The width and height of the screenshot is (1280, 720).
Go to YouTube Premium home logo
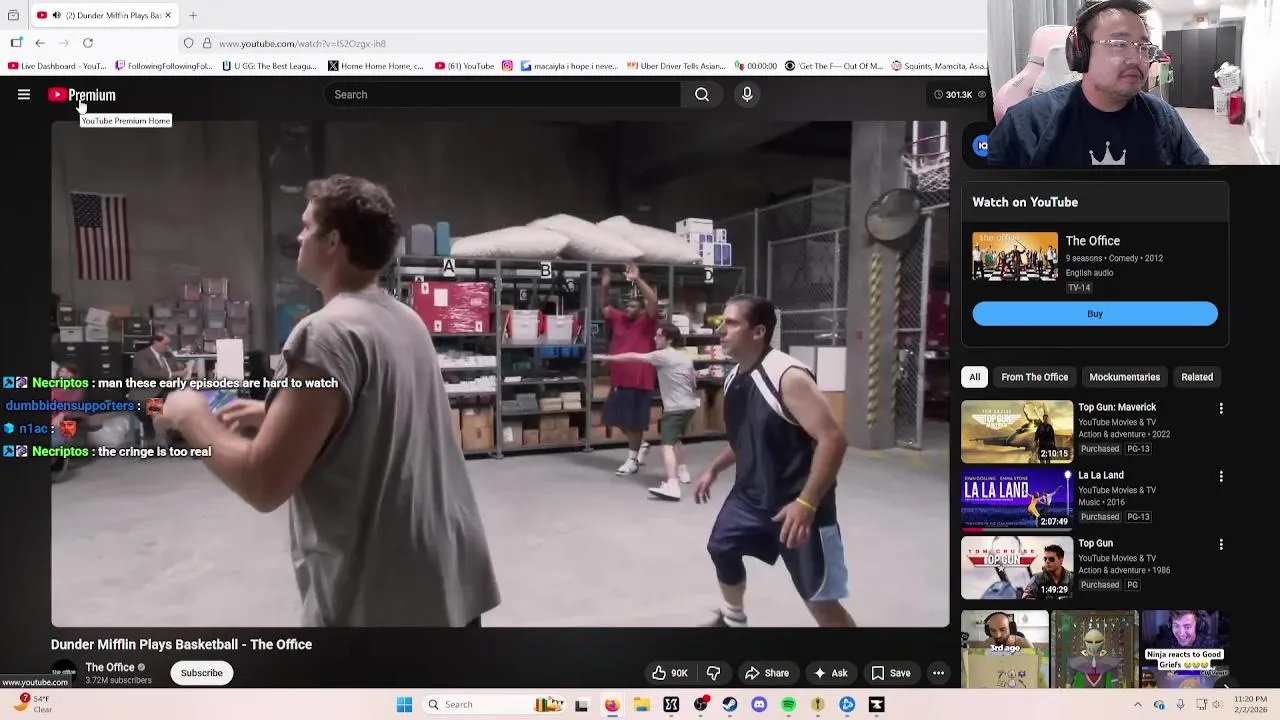82,95
